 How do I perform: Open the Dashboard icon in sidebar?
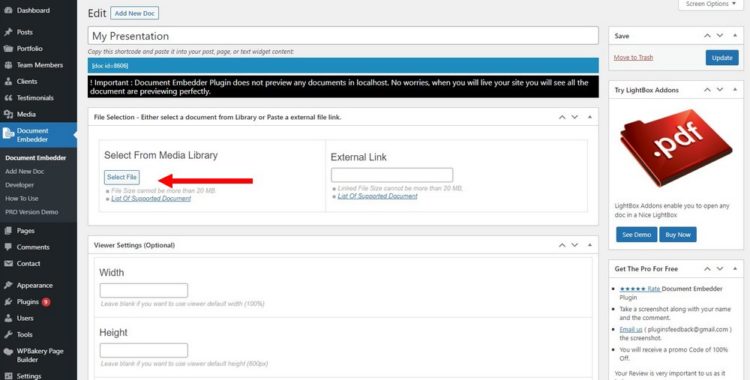click(8, 10)
